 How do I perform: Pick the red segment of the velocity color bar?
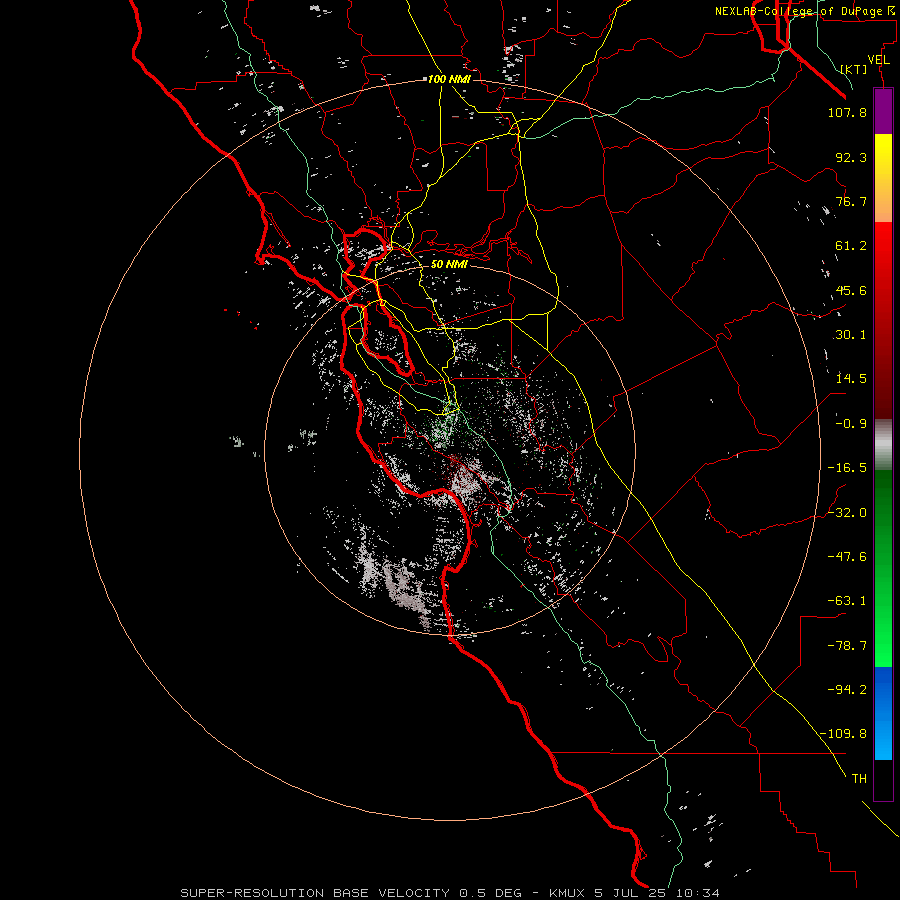click(x=883, y=320)
